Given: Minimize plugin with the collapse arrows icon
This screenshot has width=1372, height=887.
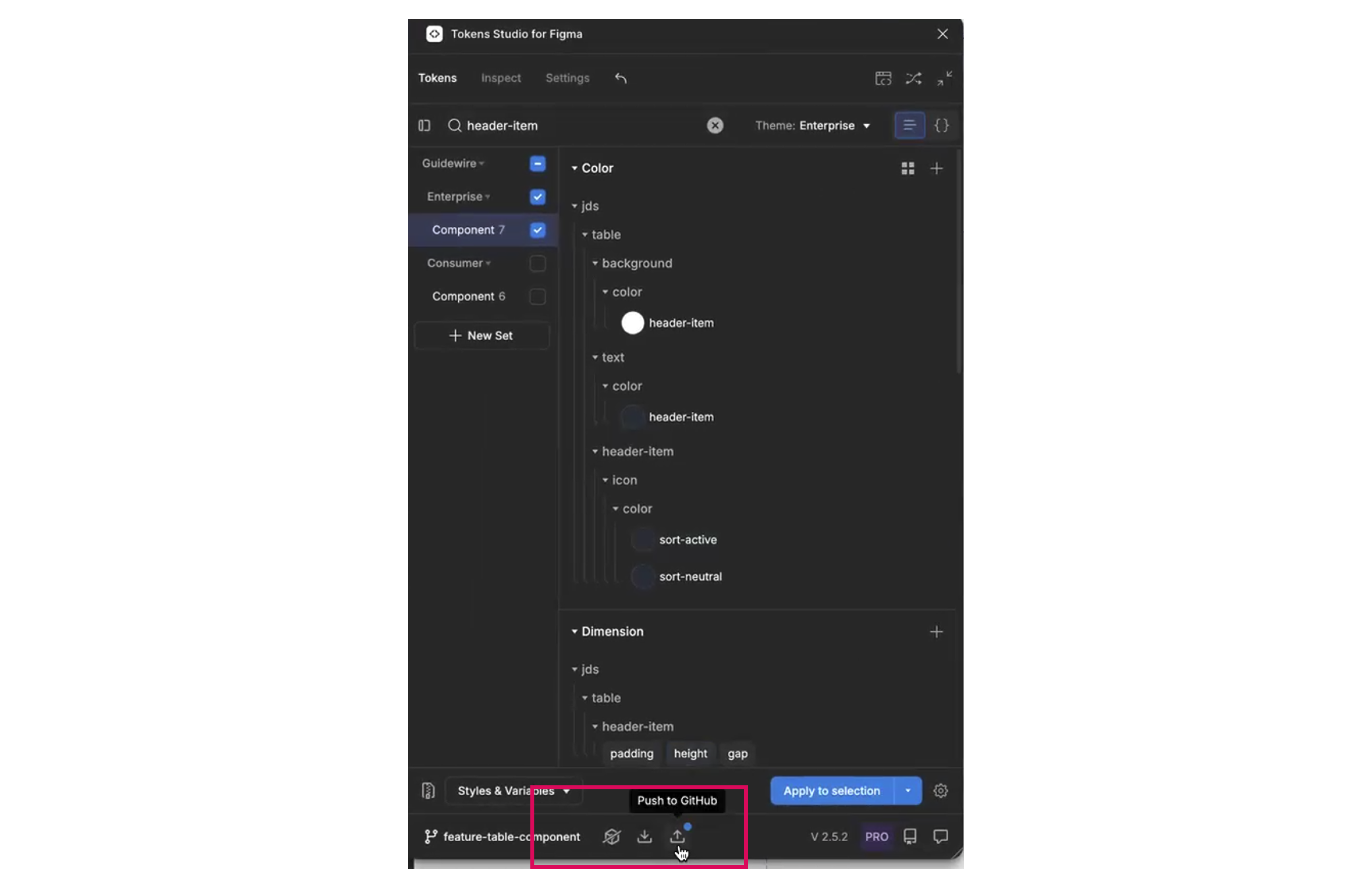Looking at the screenshot, I should [944, 78].
